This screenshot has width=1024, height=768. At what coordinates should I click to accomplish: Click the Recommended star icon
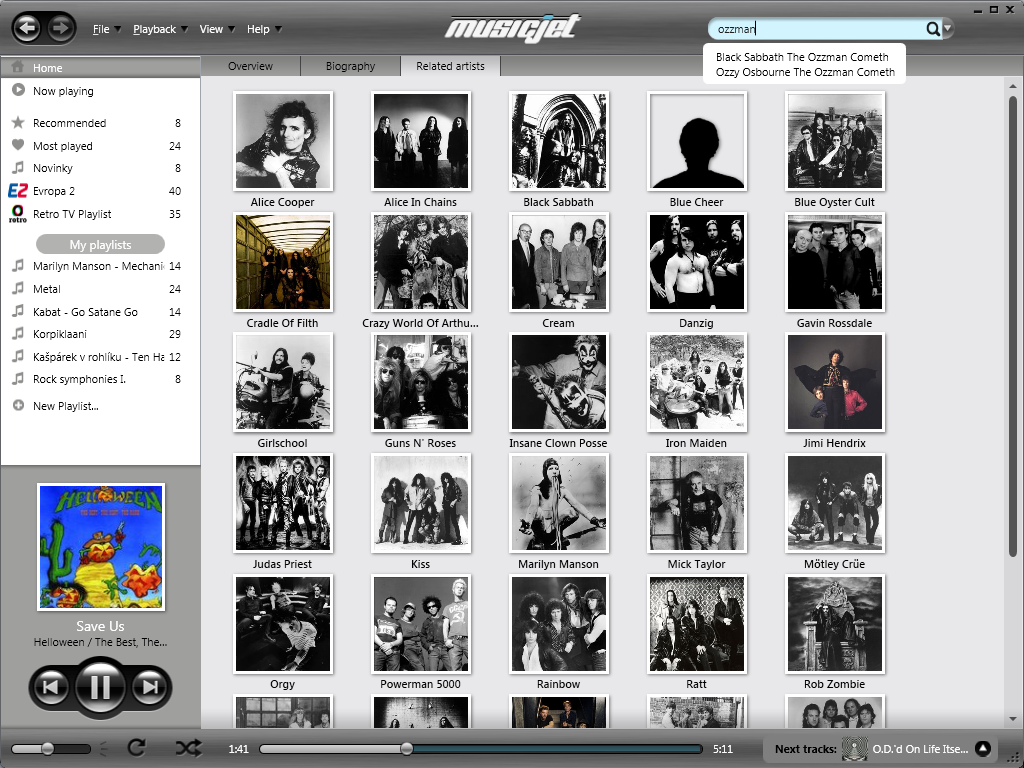[x=18, y=122]
